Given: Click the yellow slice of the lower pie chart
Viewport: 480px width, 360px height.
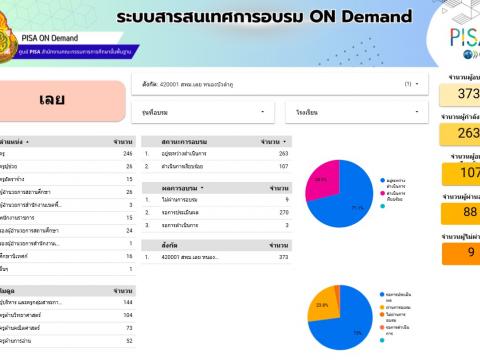Looking at the screenshot, I should [323, 305].
